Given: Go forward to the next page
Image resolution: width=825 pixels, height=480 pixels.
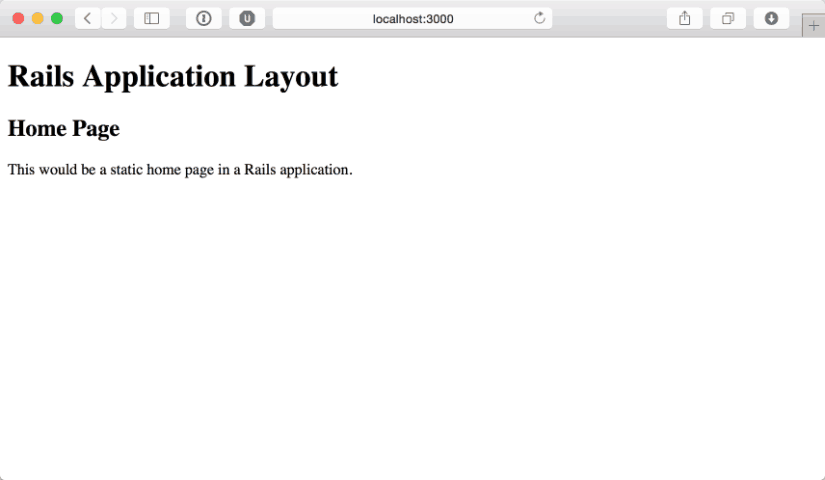Looking at the screenshot, I should tap(113, 18).
